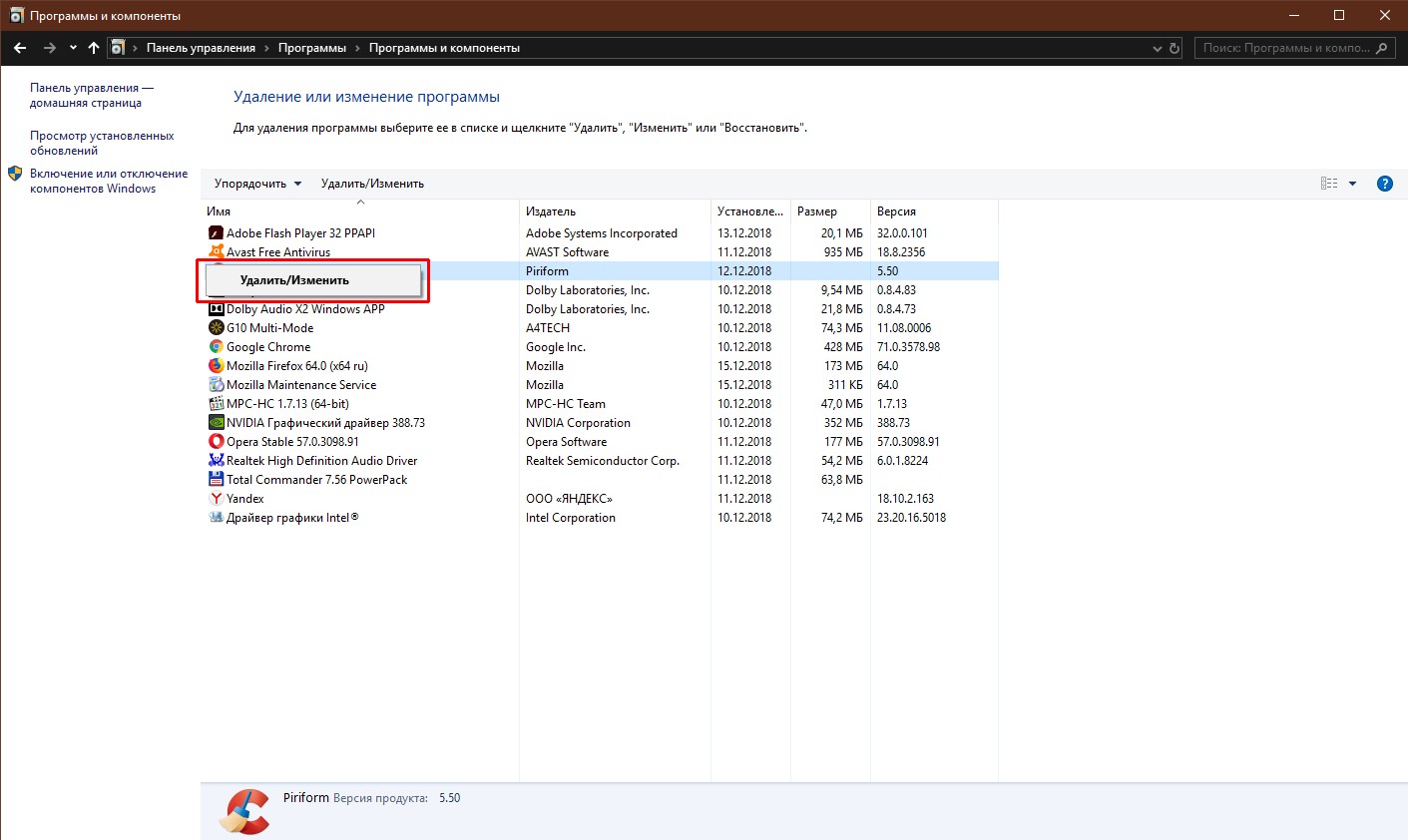The width and height of the screenshot is (1408, 840).
Task: Sort by the Имя column header
Action: [x=360, y=211]
